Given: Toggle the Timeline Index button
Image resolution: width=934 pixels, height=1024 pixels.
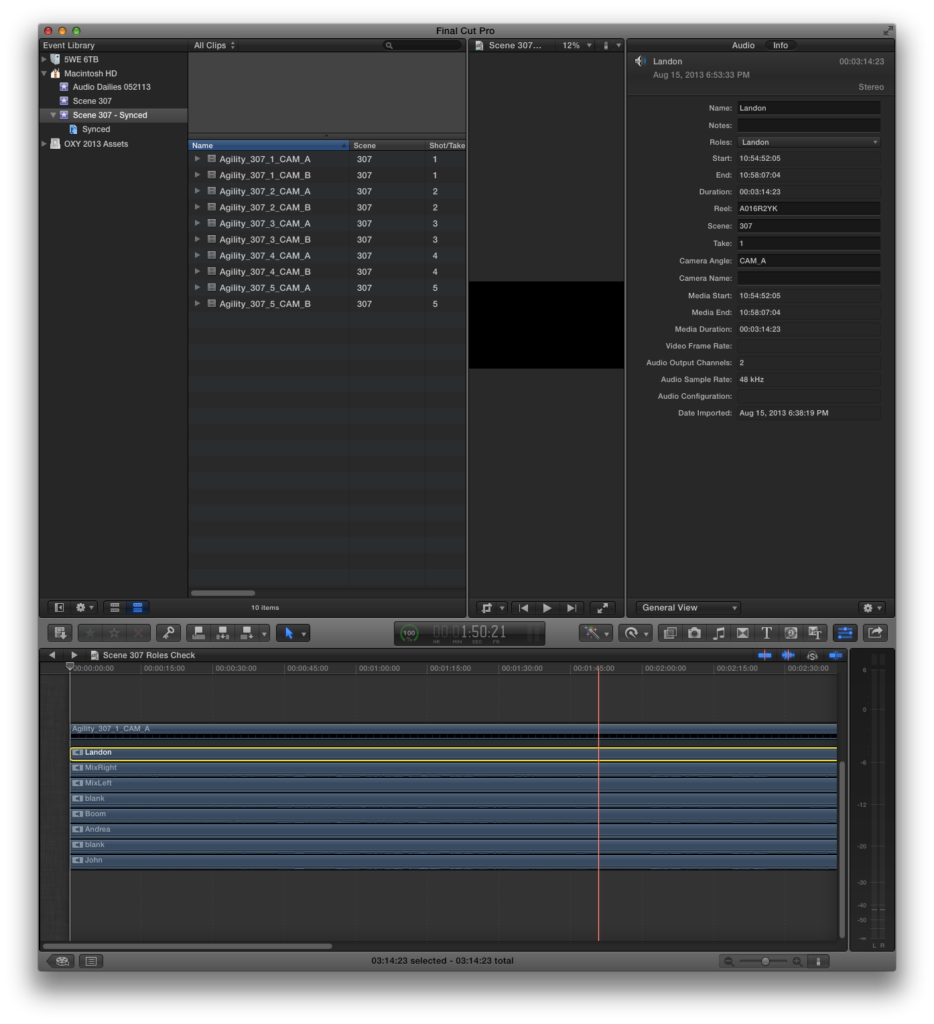Looking at the screenshot, I should pyautogui.click(x=91, y=961).
